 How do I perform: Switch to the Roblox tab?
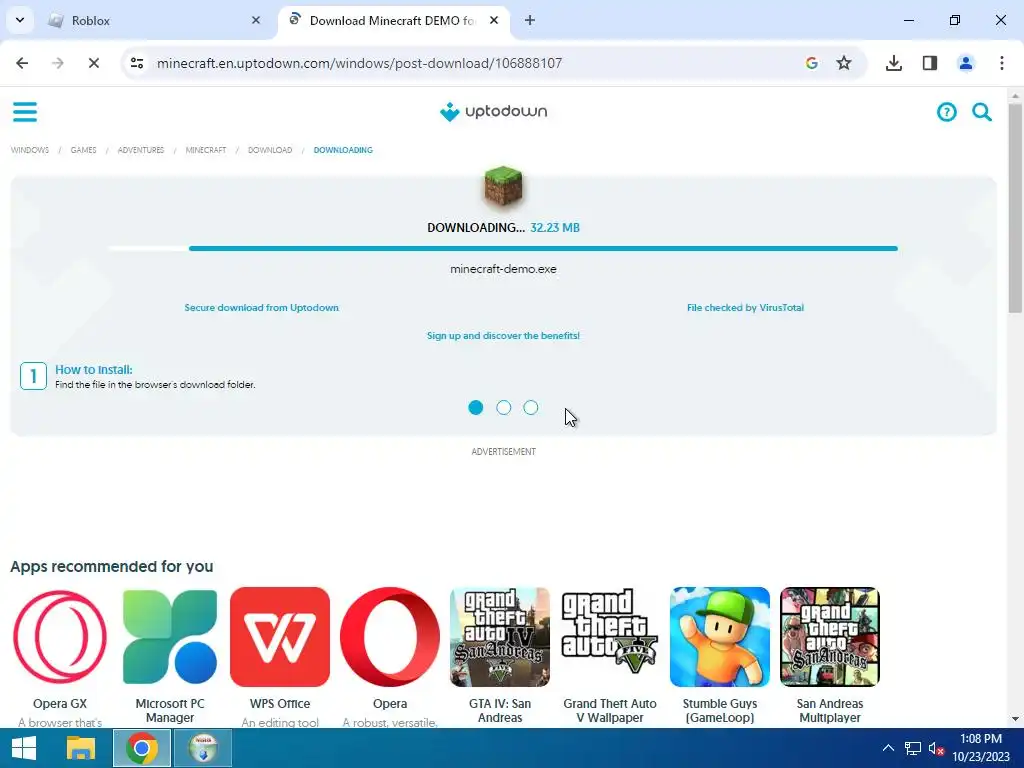point(155,20)
